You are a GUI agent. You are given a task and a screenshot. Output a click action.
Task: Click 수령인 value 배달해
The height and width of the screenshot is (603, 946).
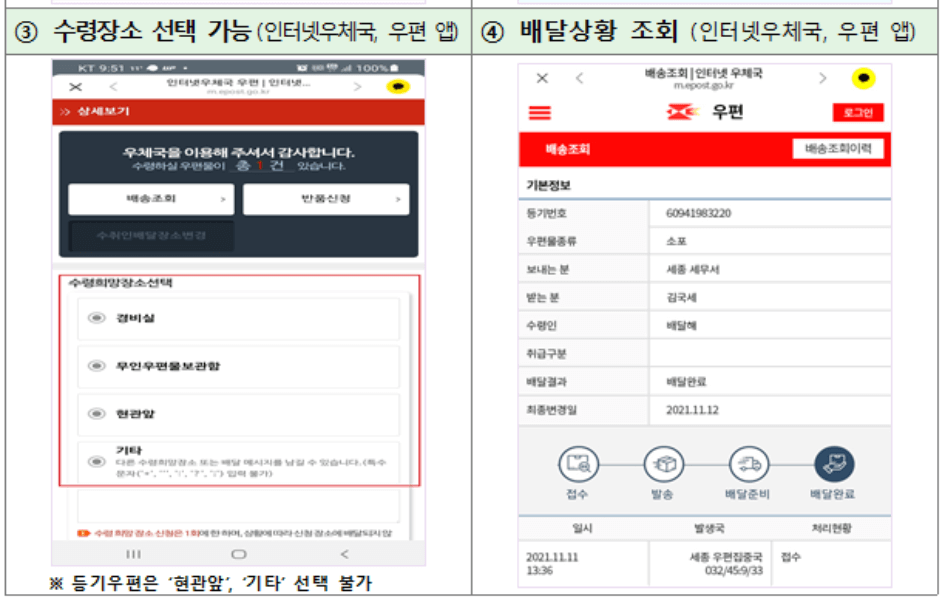(x=682, y=326)
